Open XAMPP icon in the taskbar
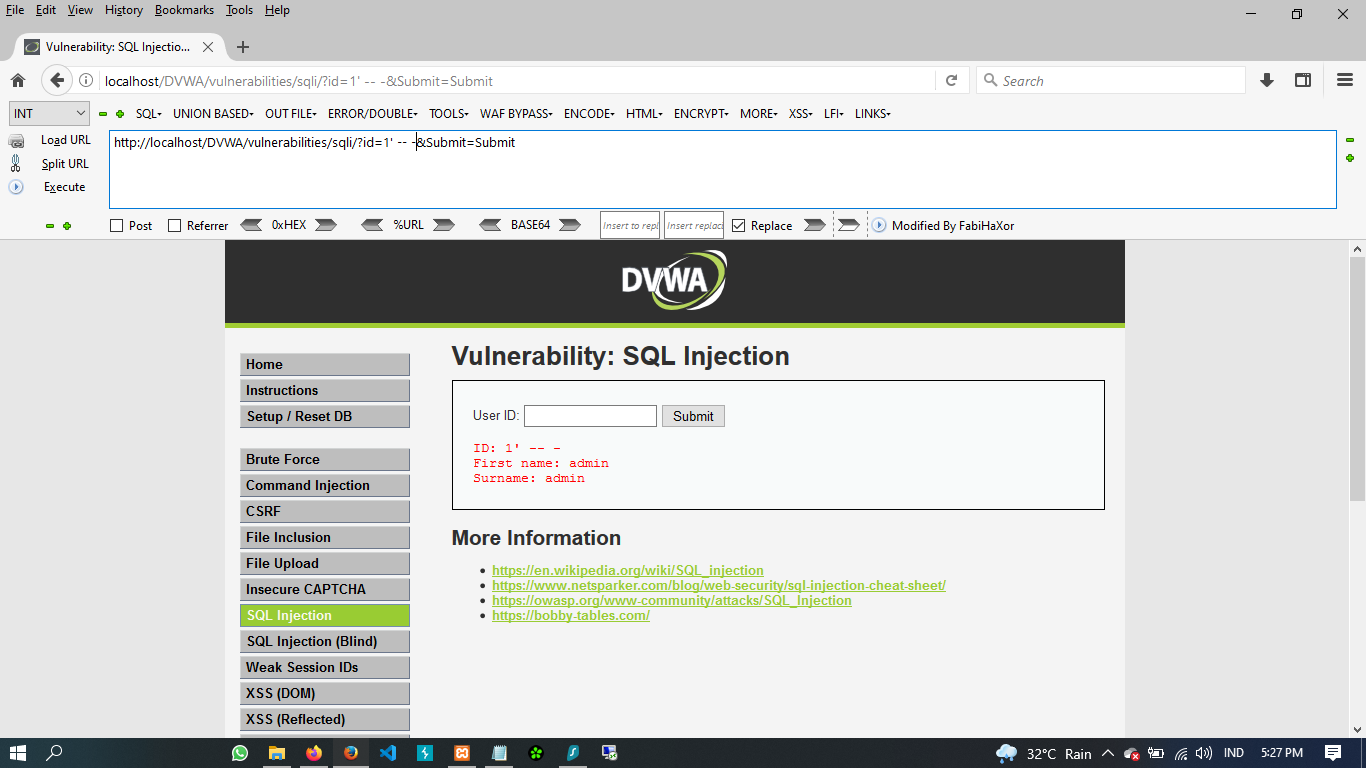 pyautogui.click(x=462, y=753)
